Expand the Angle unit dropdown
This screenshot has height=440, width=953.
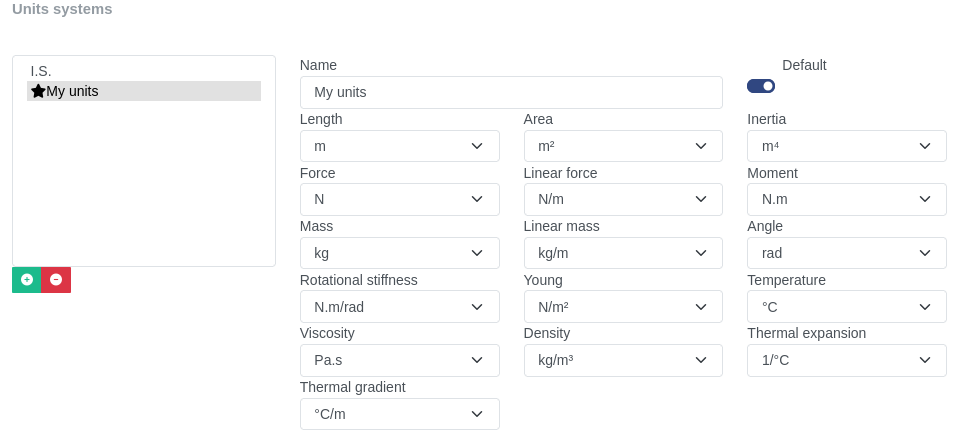click(x=846, y=253)
